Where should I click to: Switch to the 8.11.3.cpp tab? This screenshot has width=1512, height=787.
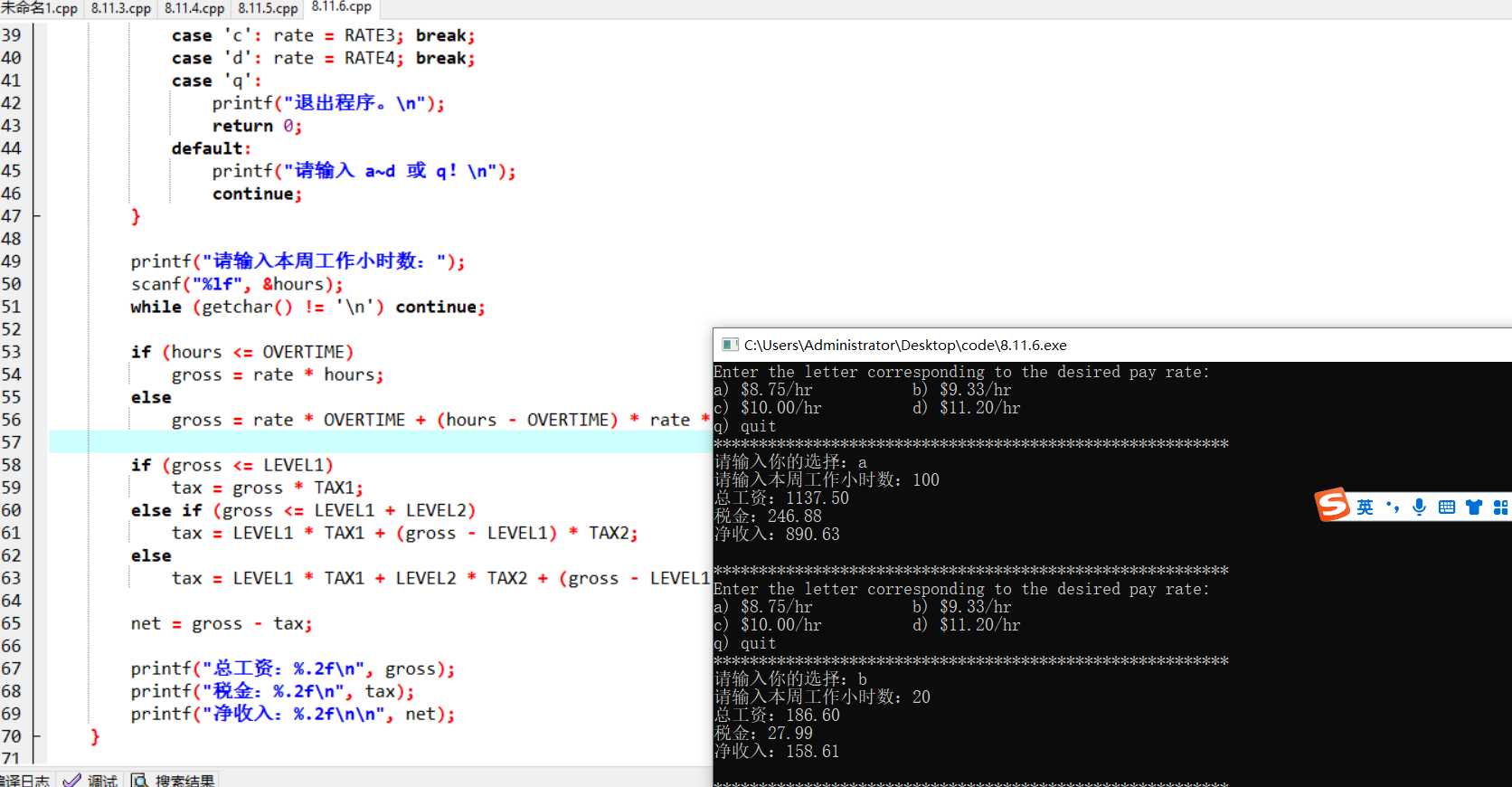[121, 8]
